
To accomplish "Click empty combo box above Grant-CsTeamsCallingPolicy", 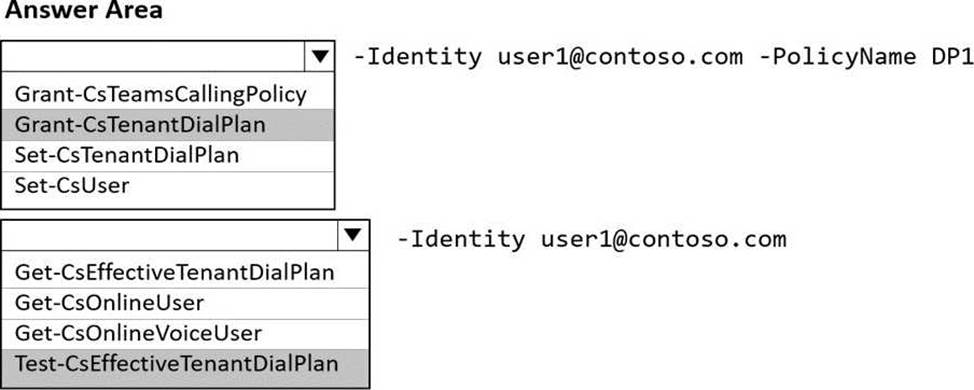I will (153, 57).
